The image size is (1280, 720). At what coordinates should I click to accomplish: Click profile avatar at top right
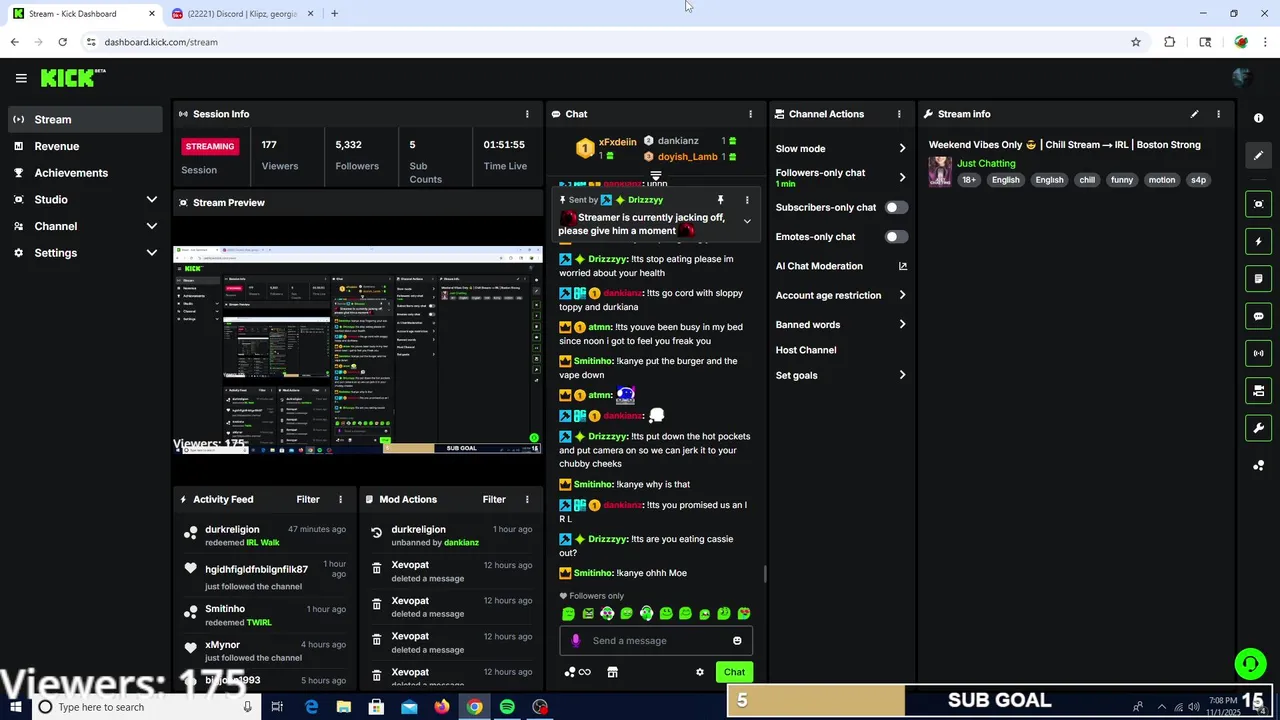coord(1241,78)
